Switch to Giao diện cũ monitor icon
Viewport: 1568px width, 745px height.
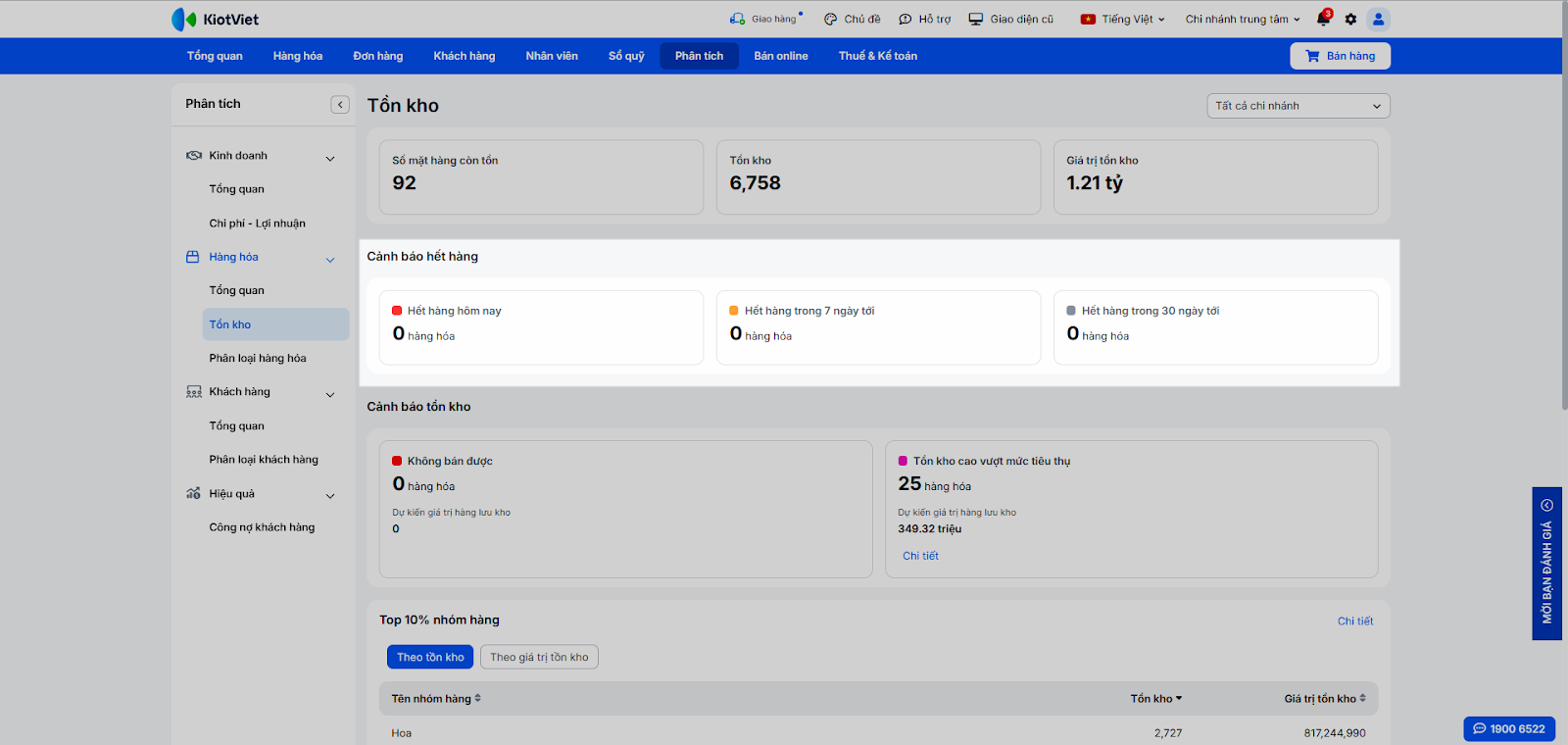point(976,19)
